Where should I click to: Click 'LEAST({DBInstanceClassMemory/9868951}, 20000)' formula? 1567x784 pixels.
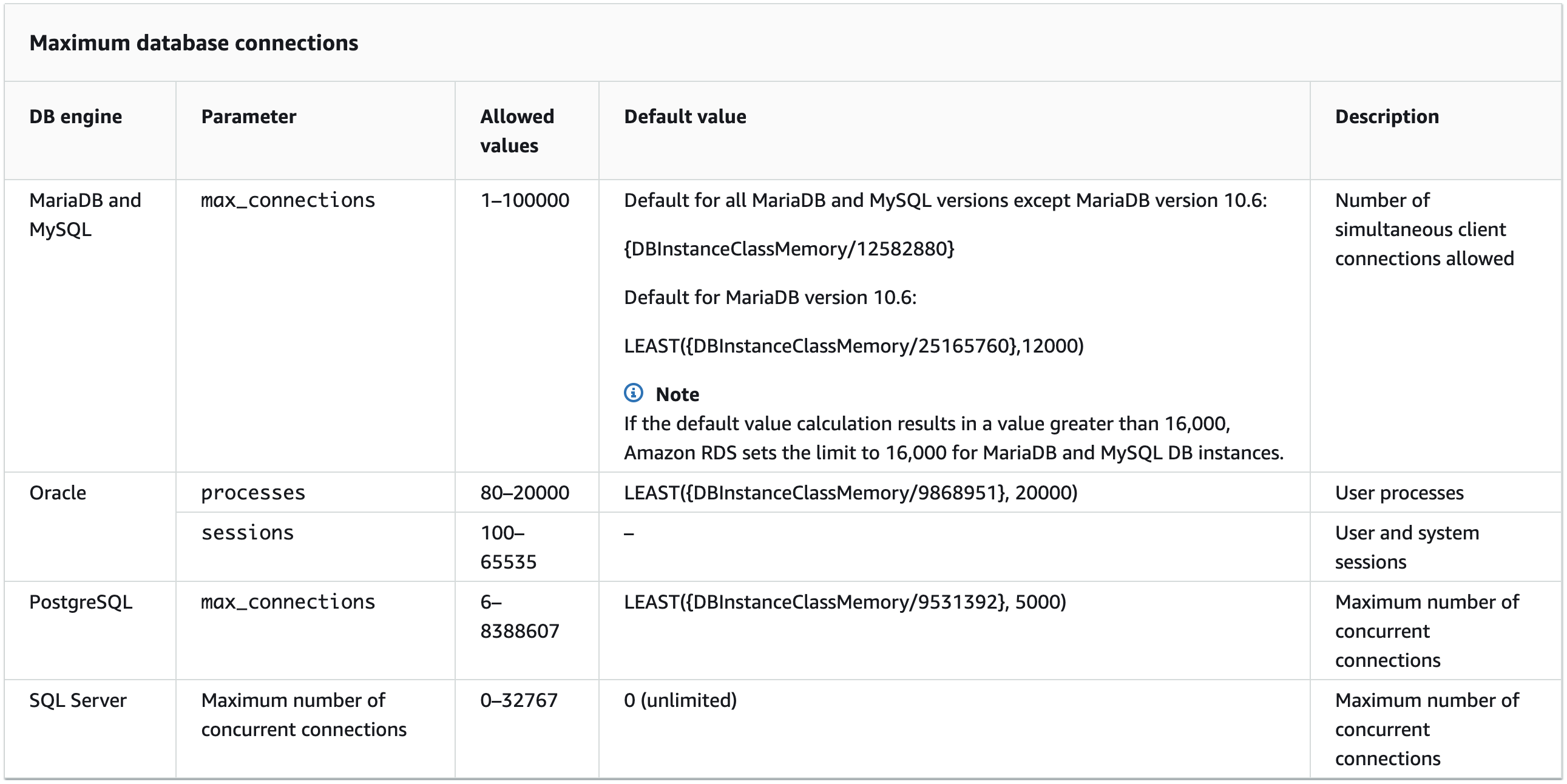pyautogui.click(x=850, y=493)
